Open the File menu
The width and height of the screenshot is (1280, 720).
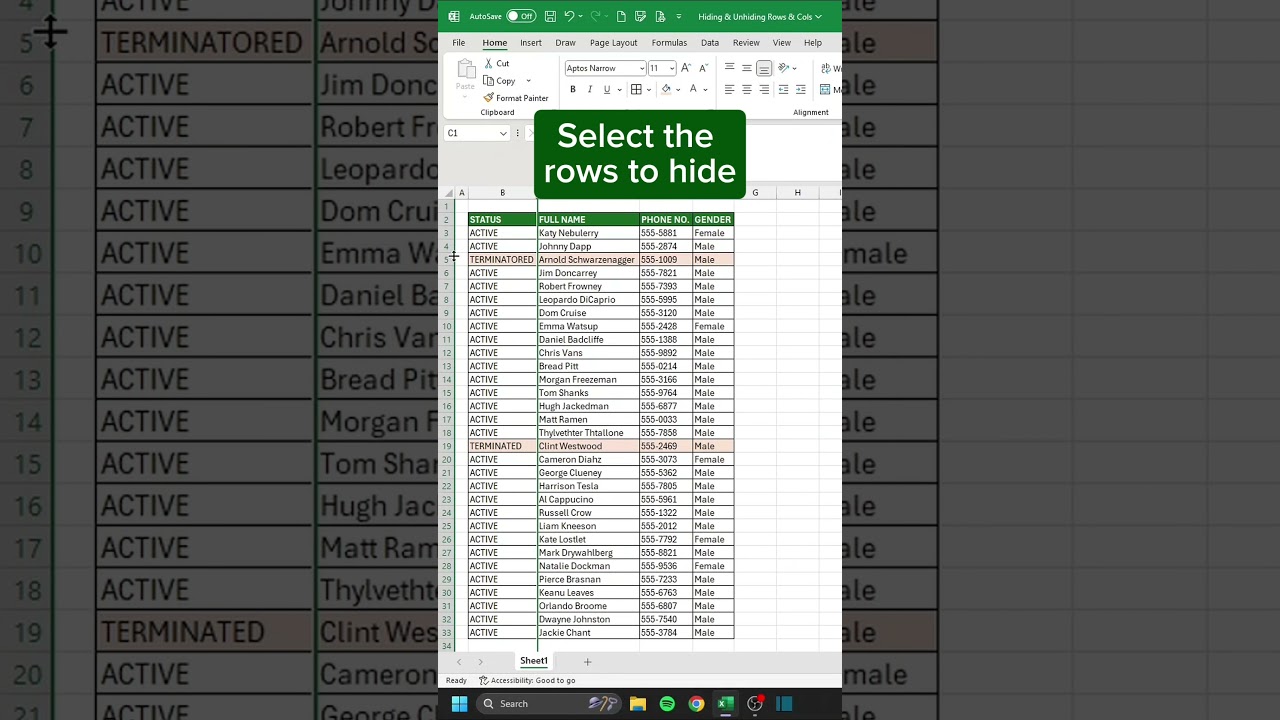tap(458, 43)
